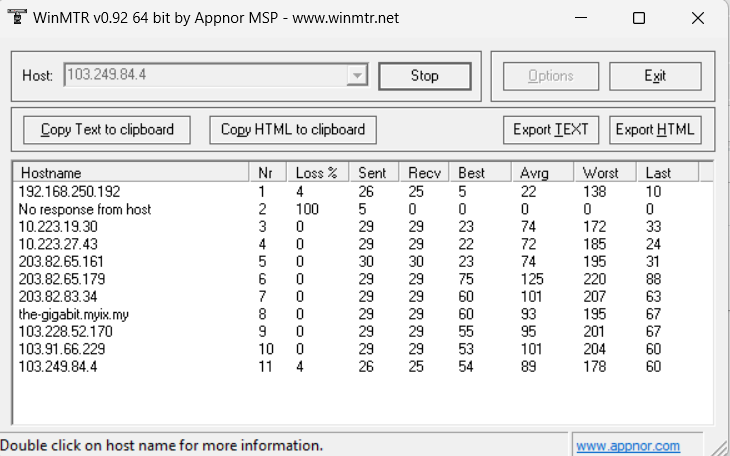This screenshot has height=456, width=730.
Task: Select the No response from host row
Action: click(x=85, y=209)
